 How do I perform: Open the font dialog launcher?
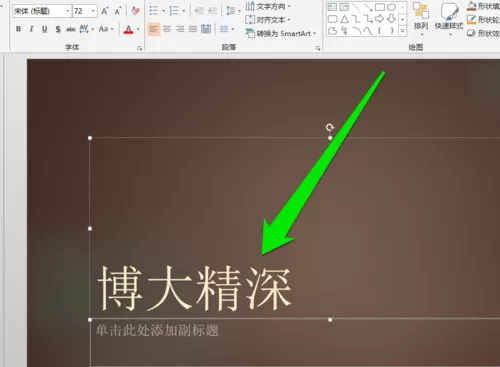[x=140, y=48]
